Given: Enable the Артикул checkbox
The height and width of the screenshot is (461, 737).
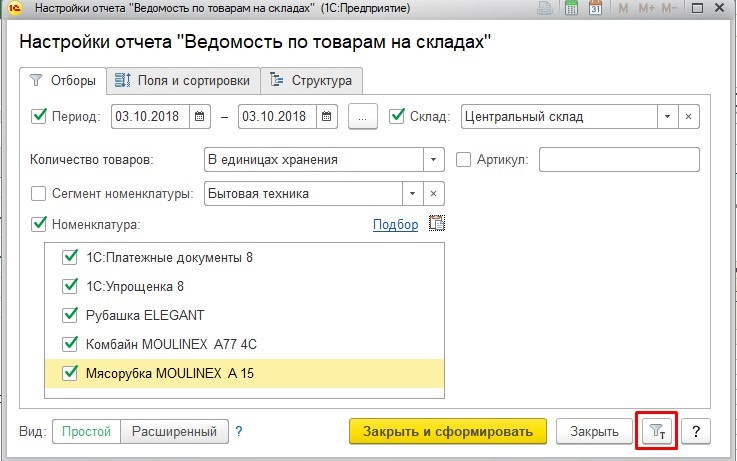Looking at the screenshot, I should click(464, 159).
